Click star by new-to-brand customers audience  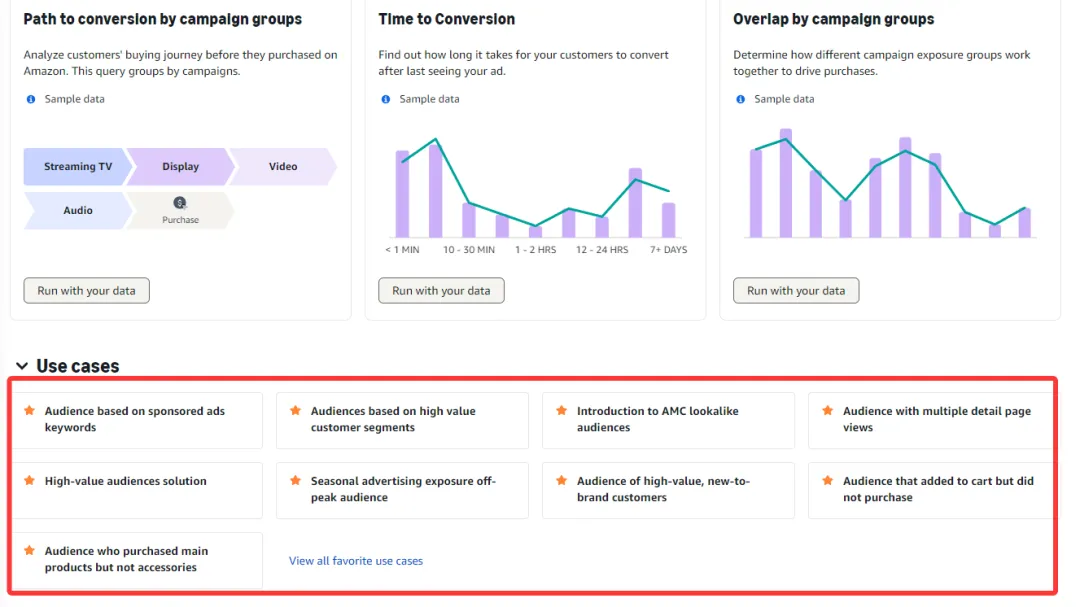click(562, 481)
